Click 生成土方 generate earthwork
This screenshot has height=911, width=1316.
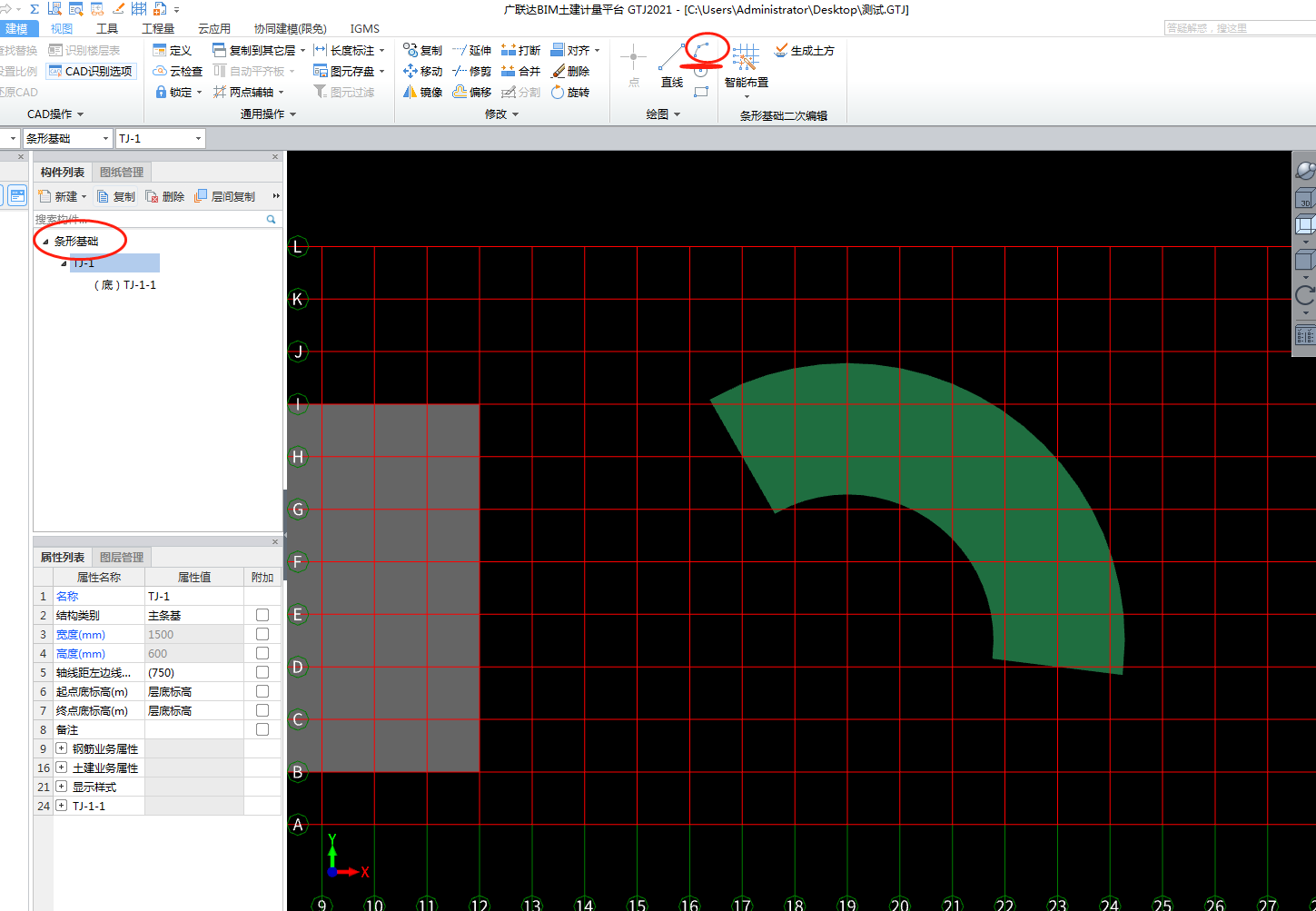coord(805,50)
